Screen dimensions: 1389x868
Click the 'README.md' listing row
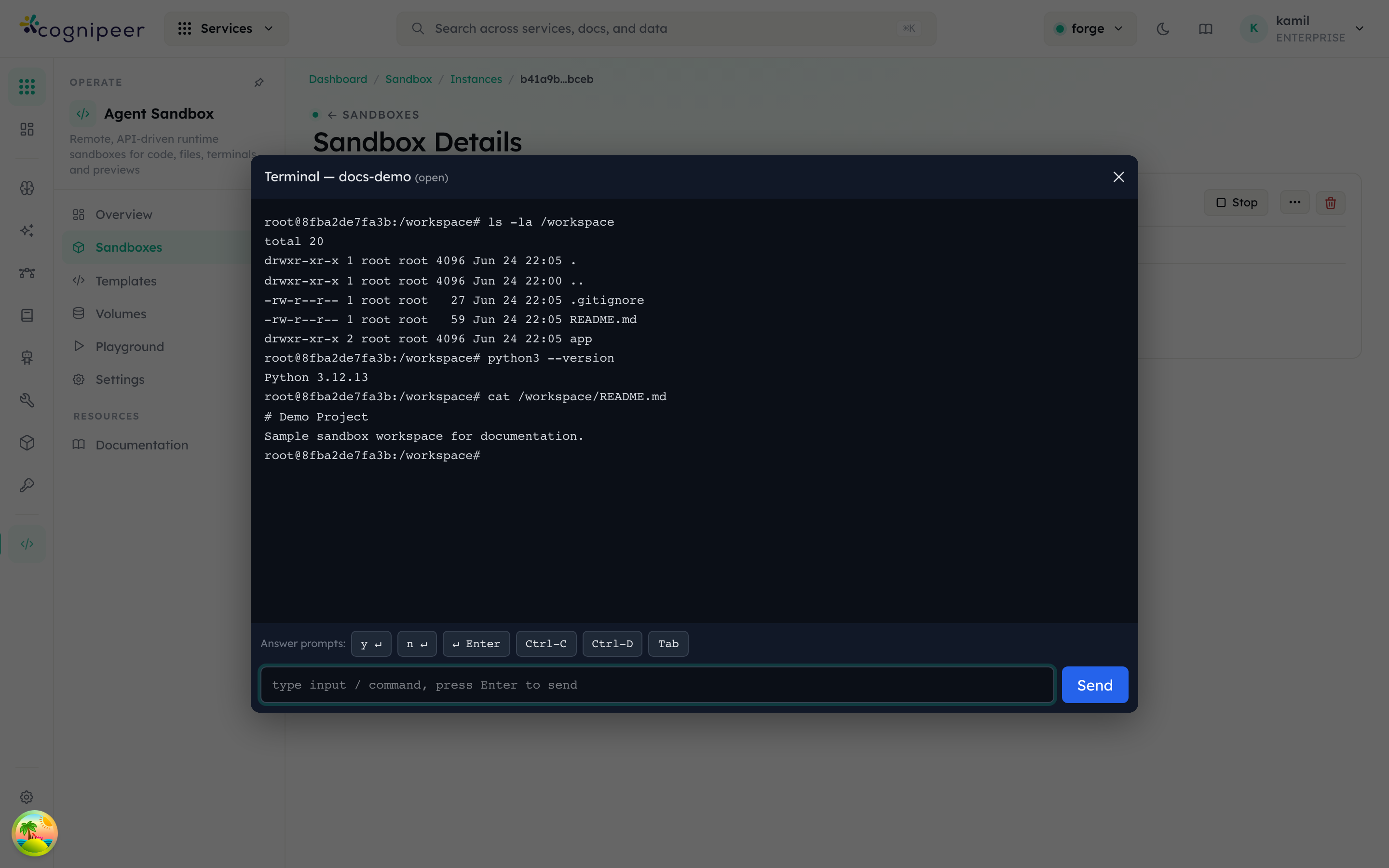(x=450, y=319)
